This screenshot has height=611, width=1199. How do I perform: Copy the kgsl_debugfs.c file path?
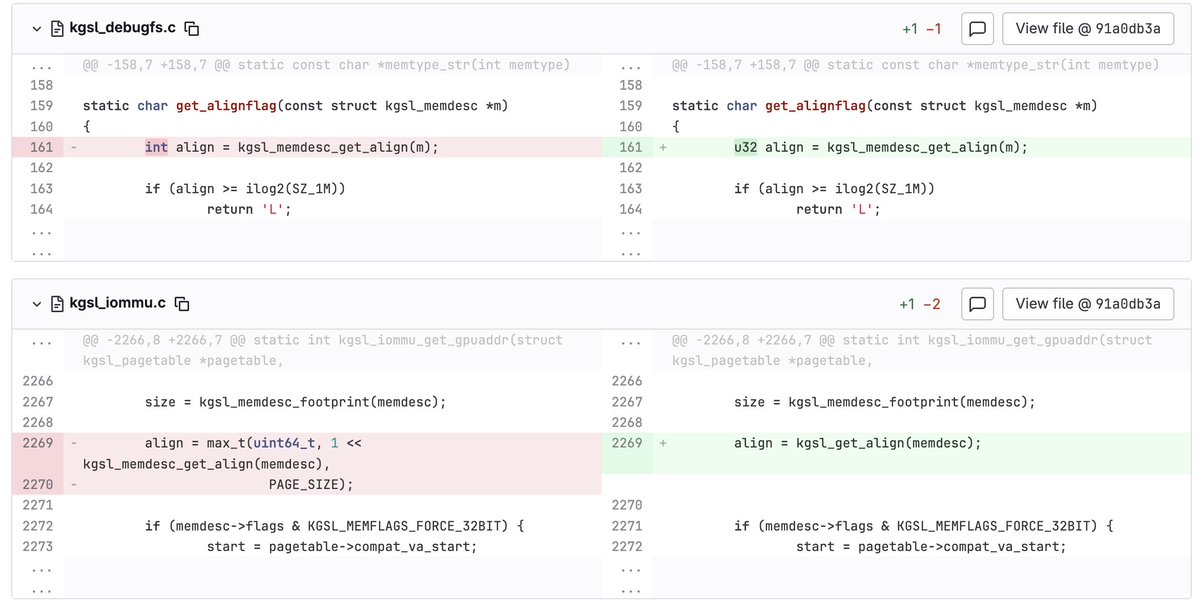pyautogui.click(x=192, y=29)
